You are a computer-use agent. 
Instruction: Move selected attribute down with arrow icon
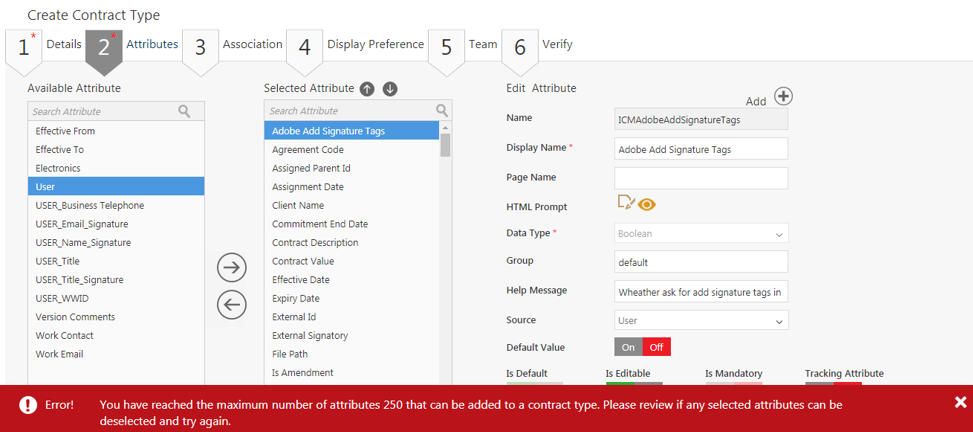pyautogui.click(x=390, y=89)
